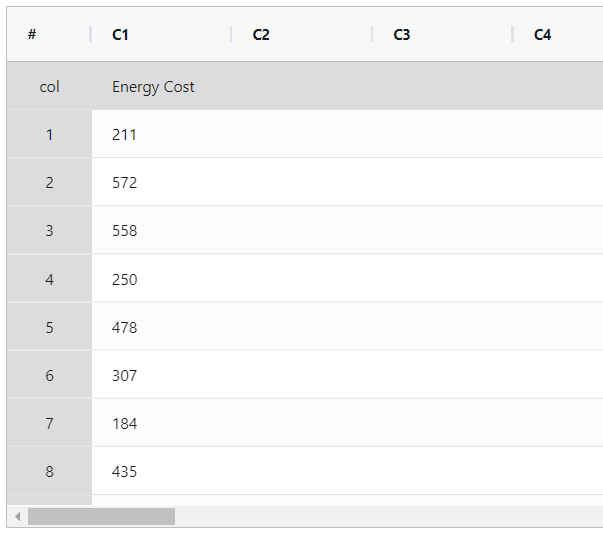Select the C1 column header

[x=161, y=34]
